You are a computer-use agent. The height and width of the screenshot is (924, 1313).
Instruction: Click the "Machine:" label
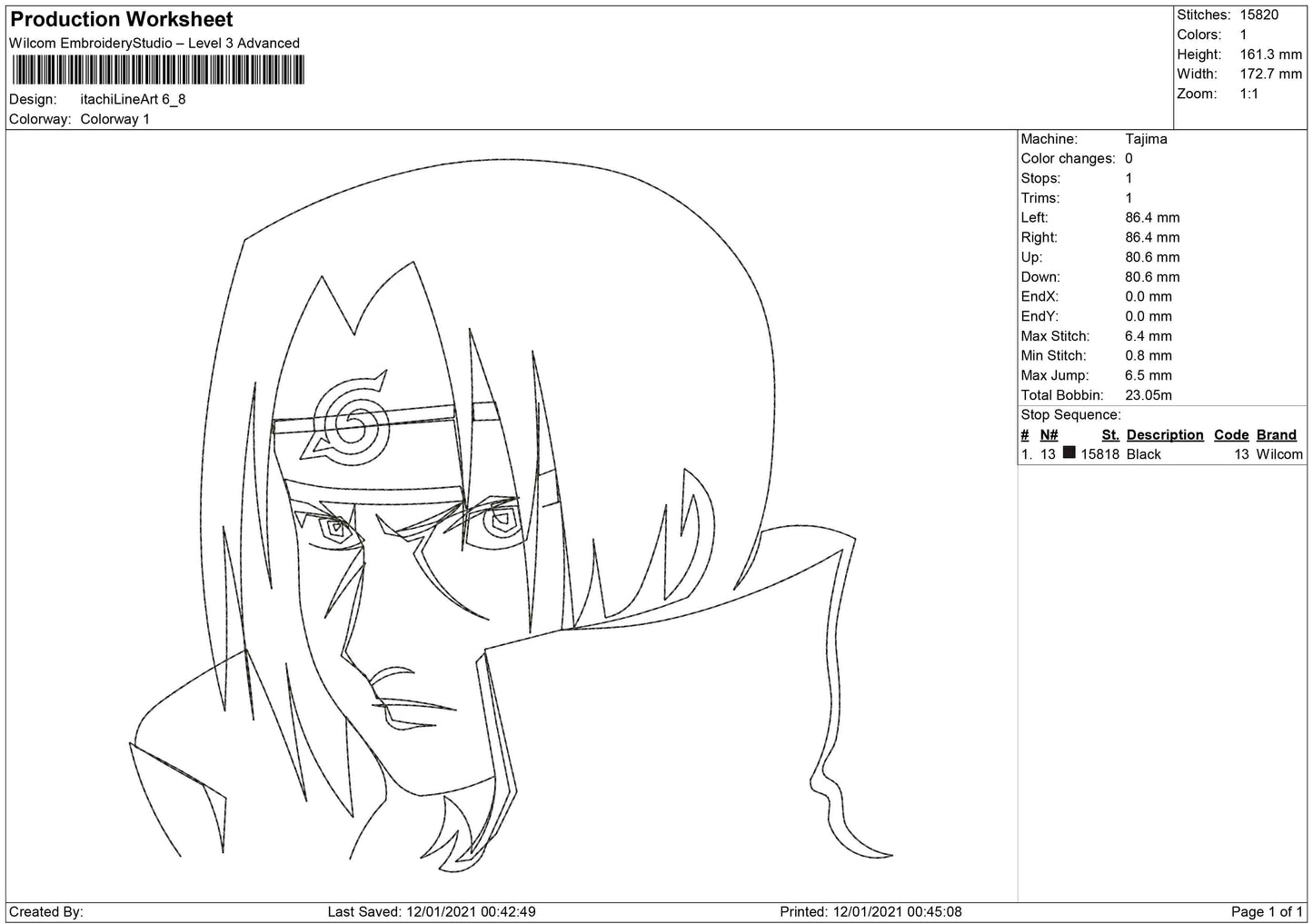1049,139
